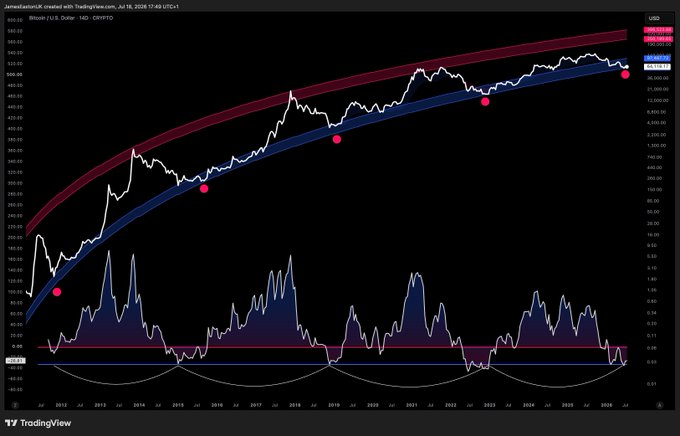The height and width of the screenshot is (436, 680).
Task: Click the pink dot marker near mid-2015
Action: click(204, 189)
